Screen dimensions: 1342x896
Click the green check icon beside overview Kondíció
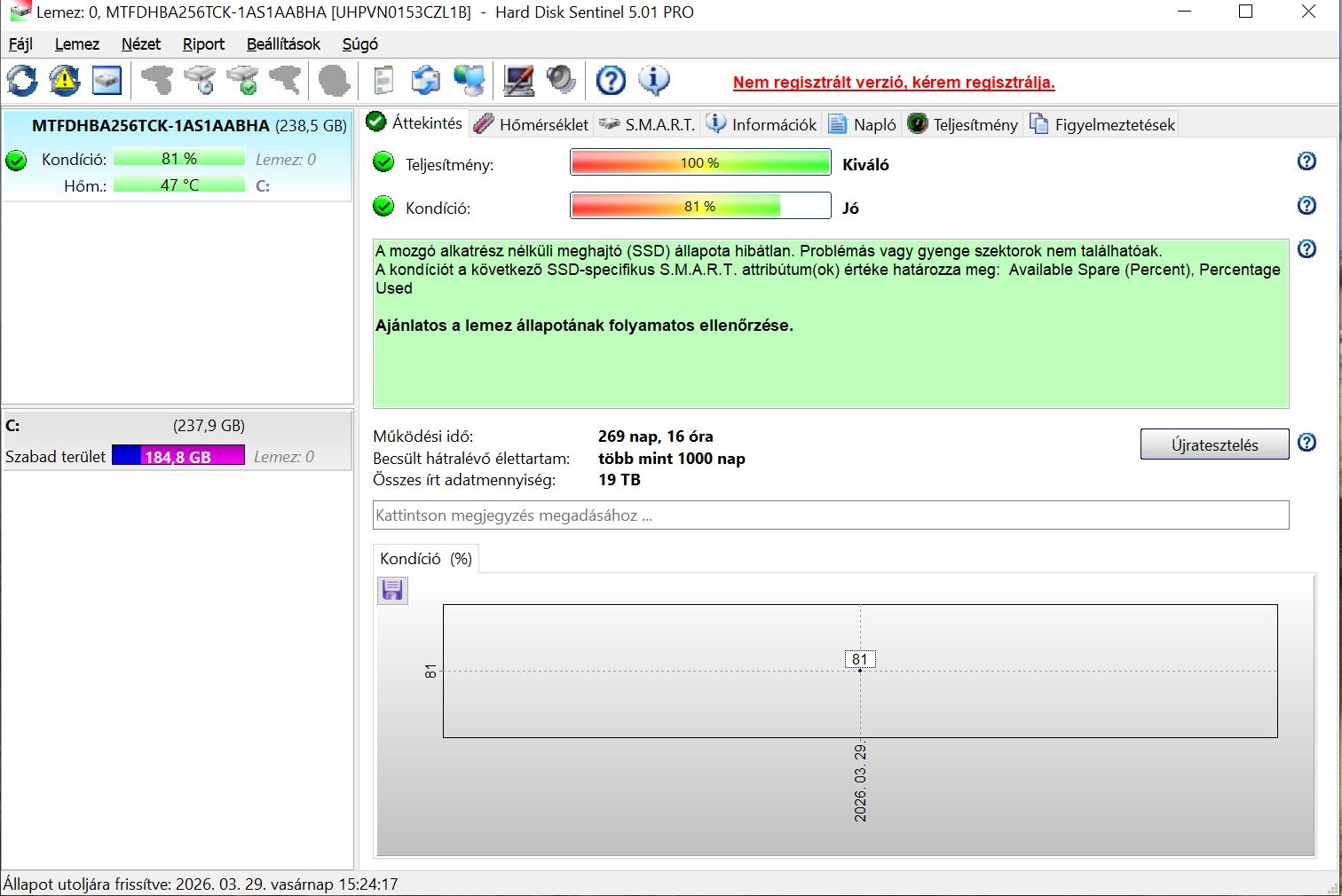point(383,206)
